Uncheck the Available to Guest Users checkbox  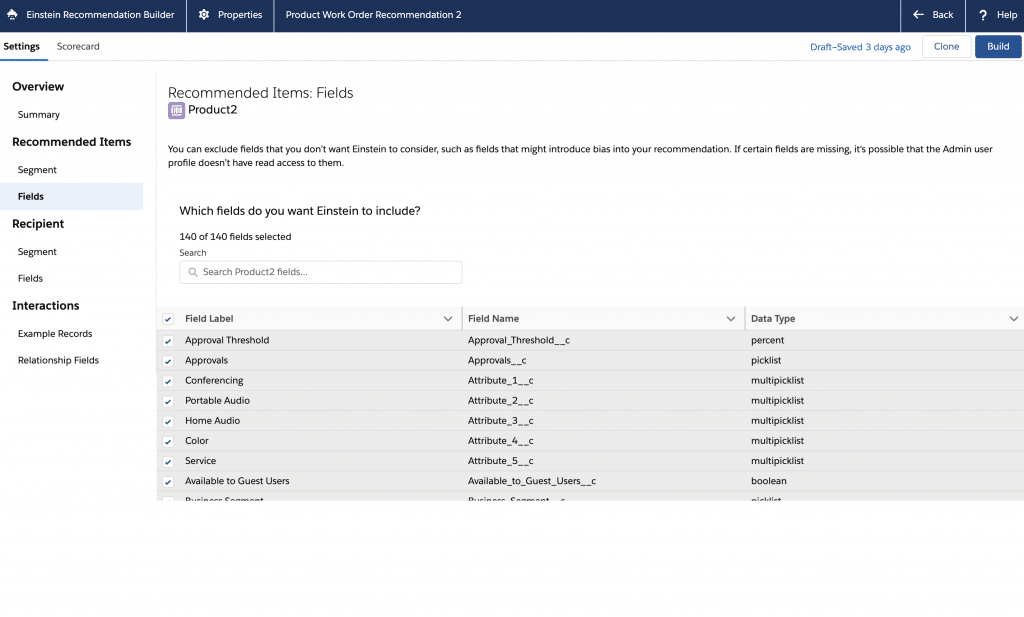pyautogui.click(x=168, y=482)
